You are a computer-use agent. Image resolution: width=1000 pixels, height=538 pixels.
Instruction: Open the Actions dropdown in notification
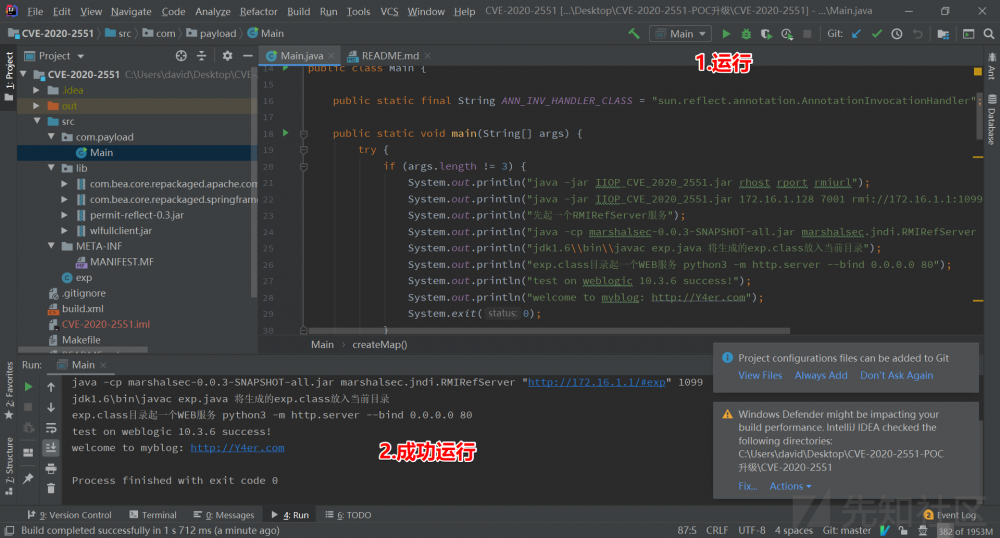(790, 486)
